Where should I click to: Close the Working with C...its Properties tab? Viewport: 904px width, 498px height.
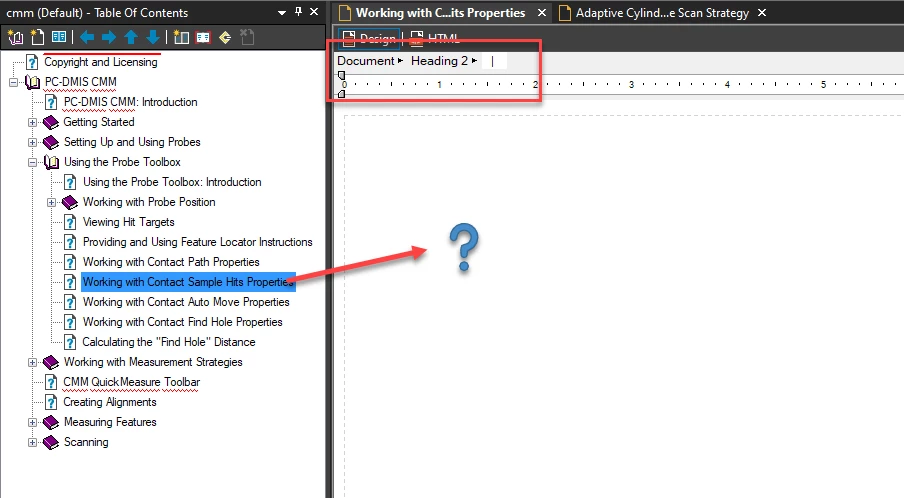click(x=542, y=13)
